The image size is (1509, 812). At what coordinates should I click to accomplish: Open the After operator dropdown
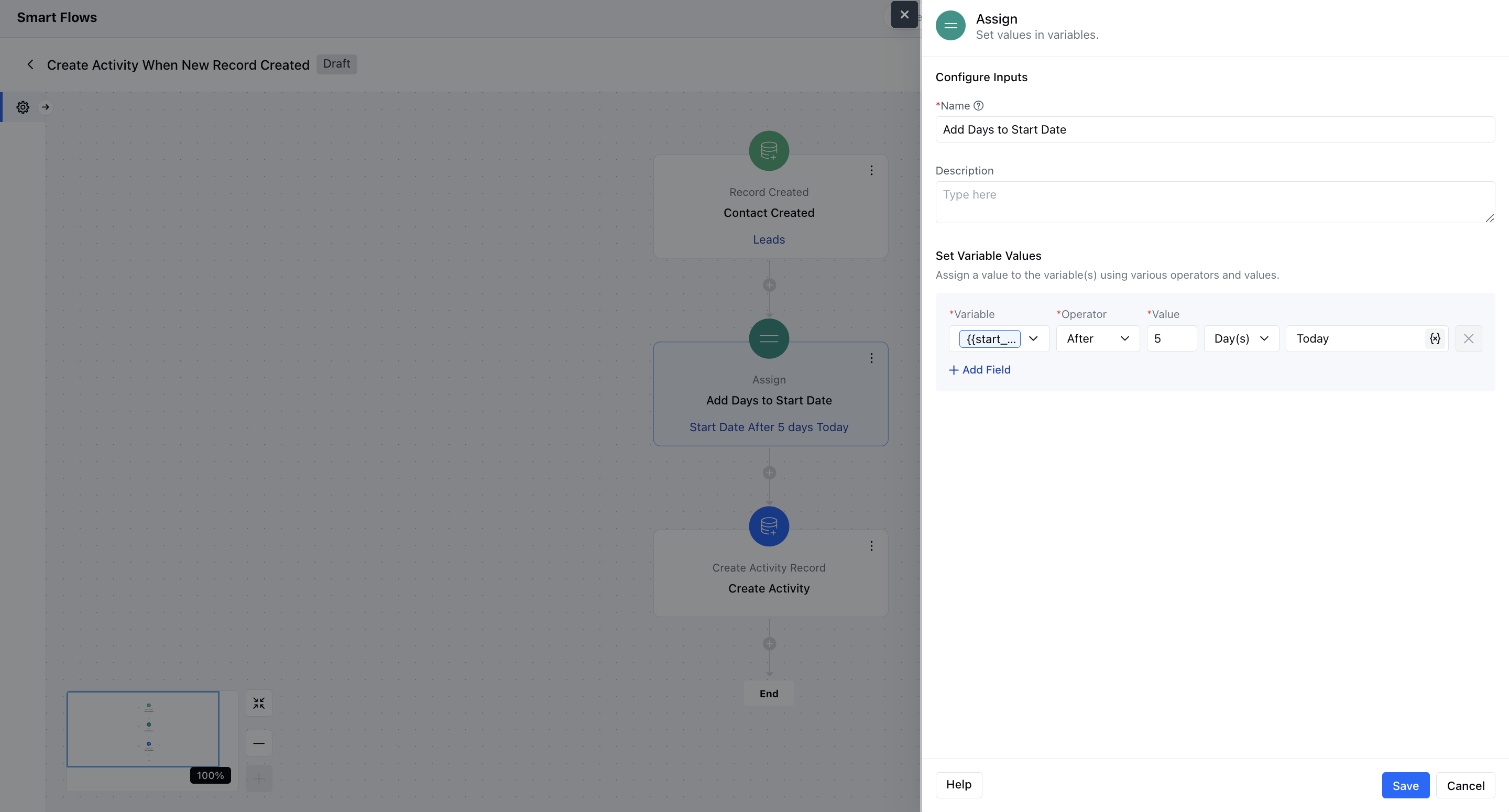coord(1097,338)
